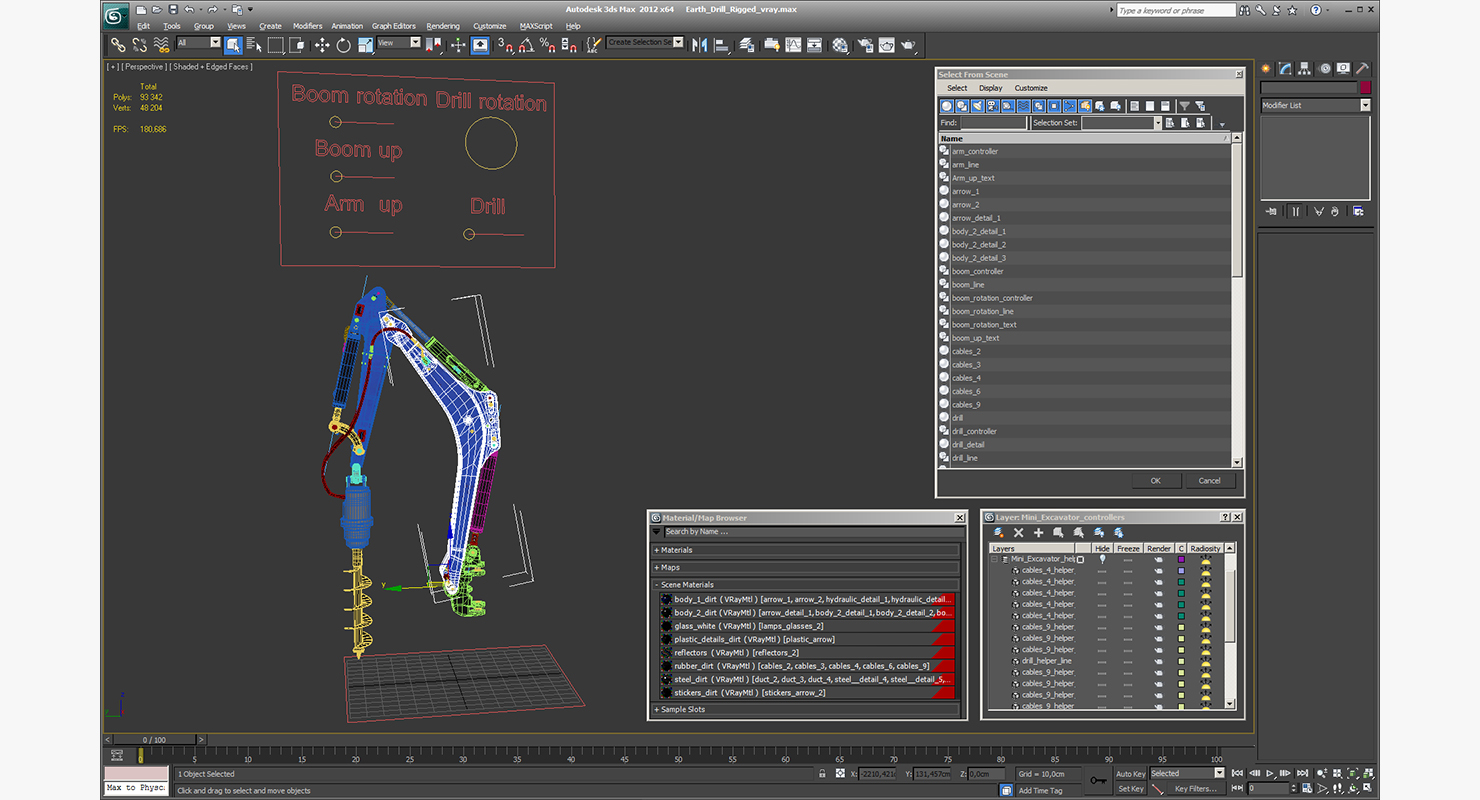The width and height of the screenshot is (1480, 800).
Task: Click the Name column header
Action: point(1085,138)
